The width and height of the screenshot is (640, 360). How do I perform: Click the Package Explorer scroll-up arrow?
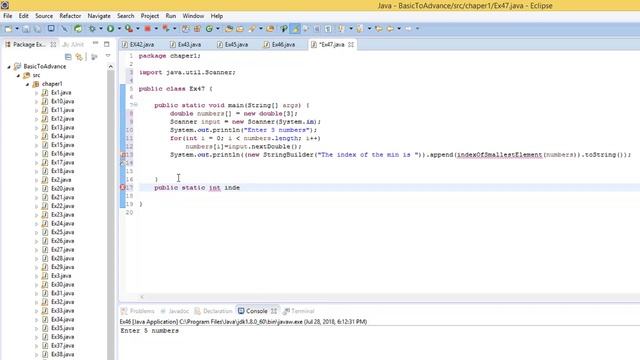click(x=111, y=67)
